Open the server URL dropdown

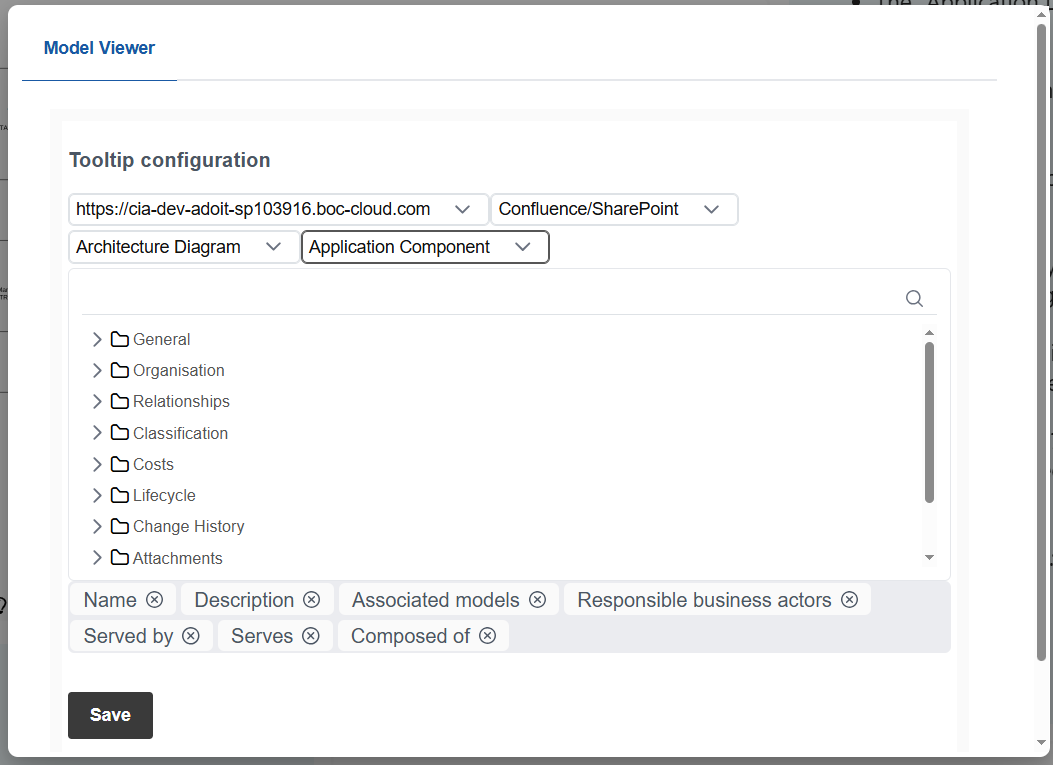coord(279,209)
